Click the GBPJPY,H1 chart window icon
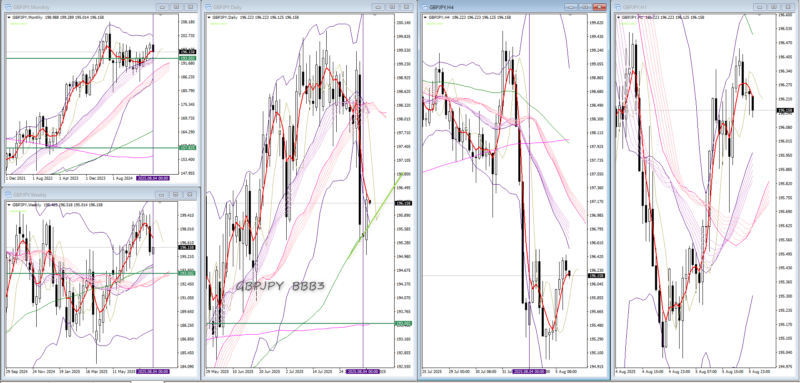Screen dimensions: 800x383 618,7
